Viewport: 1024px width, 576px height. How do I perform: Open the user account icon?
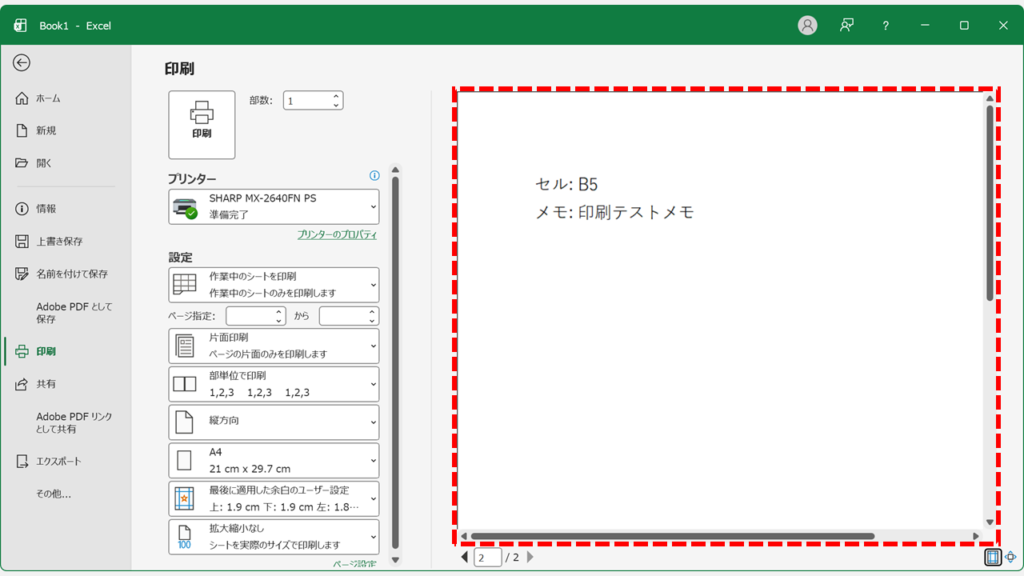807,25
